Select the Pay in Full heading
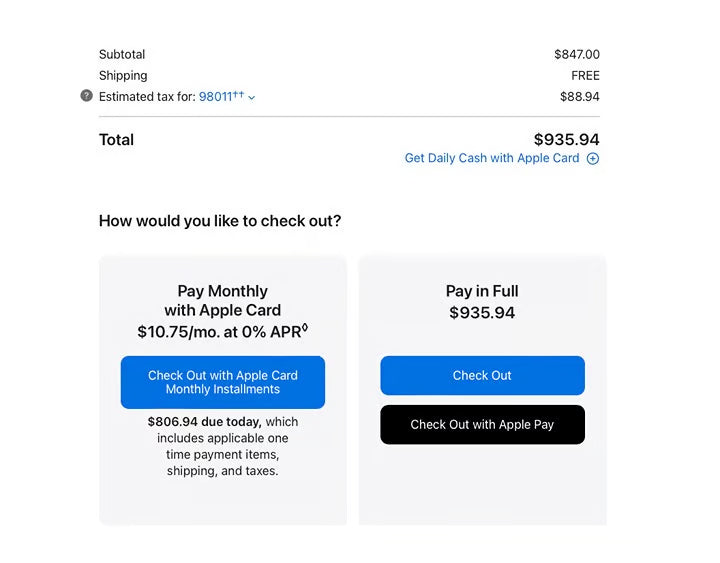Viewport: 720px width, 563px height. 482,291
